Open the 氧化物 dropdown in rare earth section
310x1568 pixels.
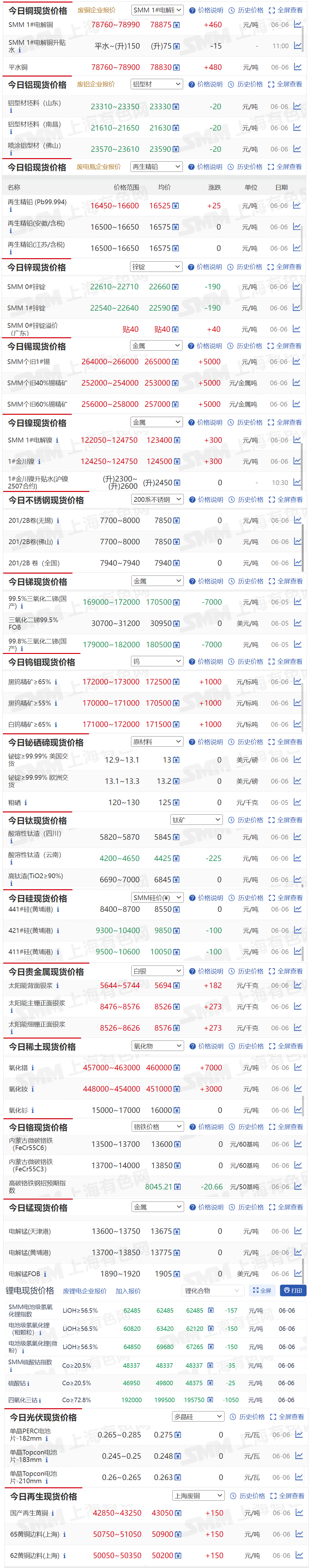point(157,1046)
